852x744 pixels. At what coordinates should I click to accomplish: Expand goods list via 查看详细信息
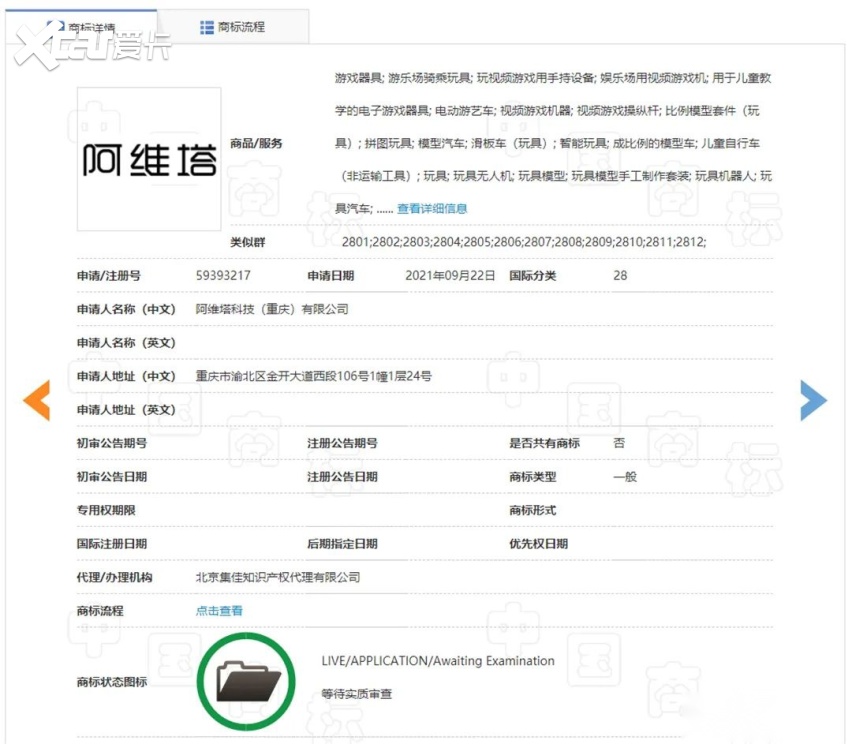coord(432,209)
